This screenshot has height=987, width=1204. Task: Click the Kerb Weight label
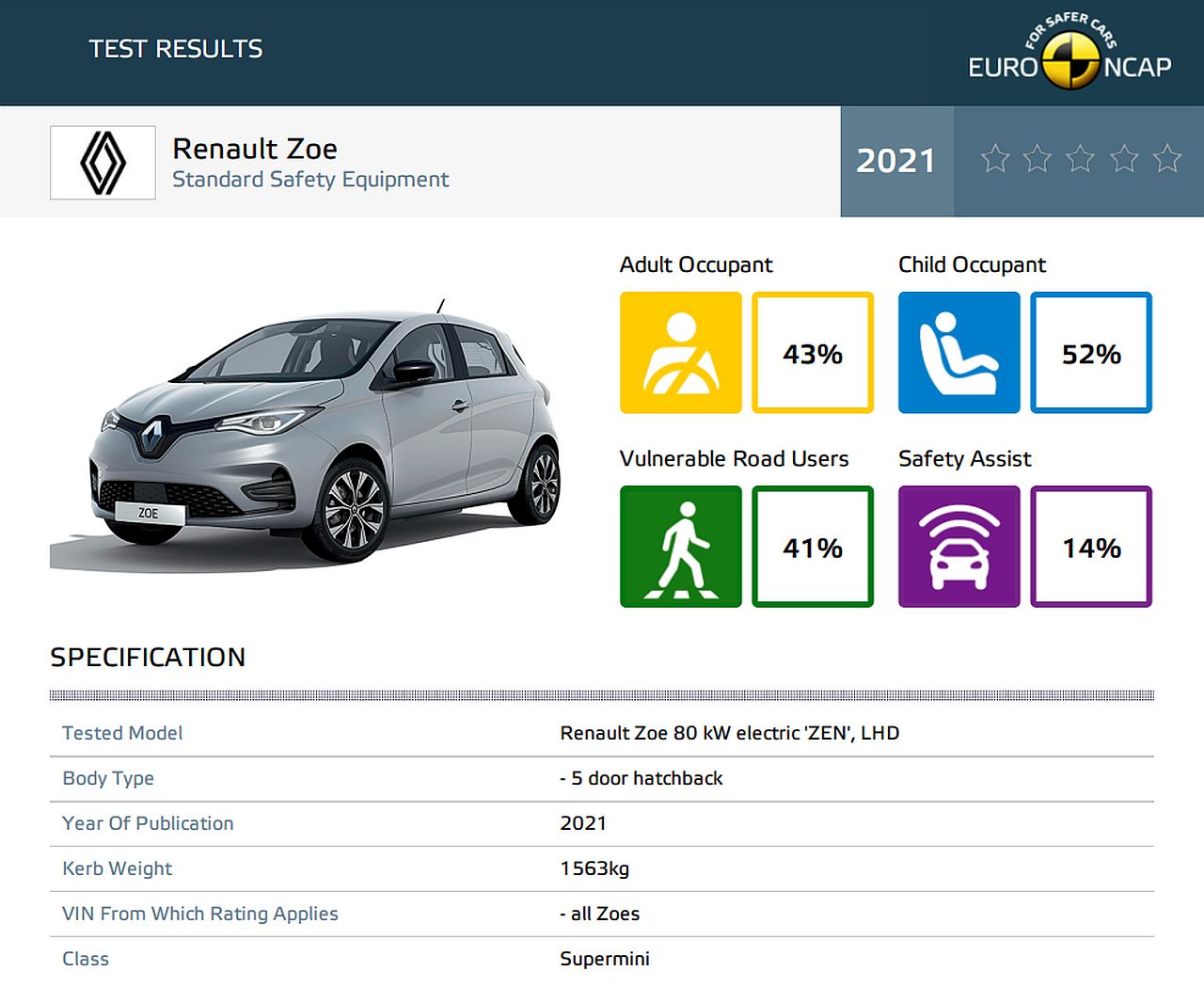click(x=118, y=868)
